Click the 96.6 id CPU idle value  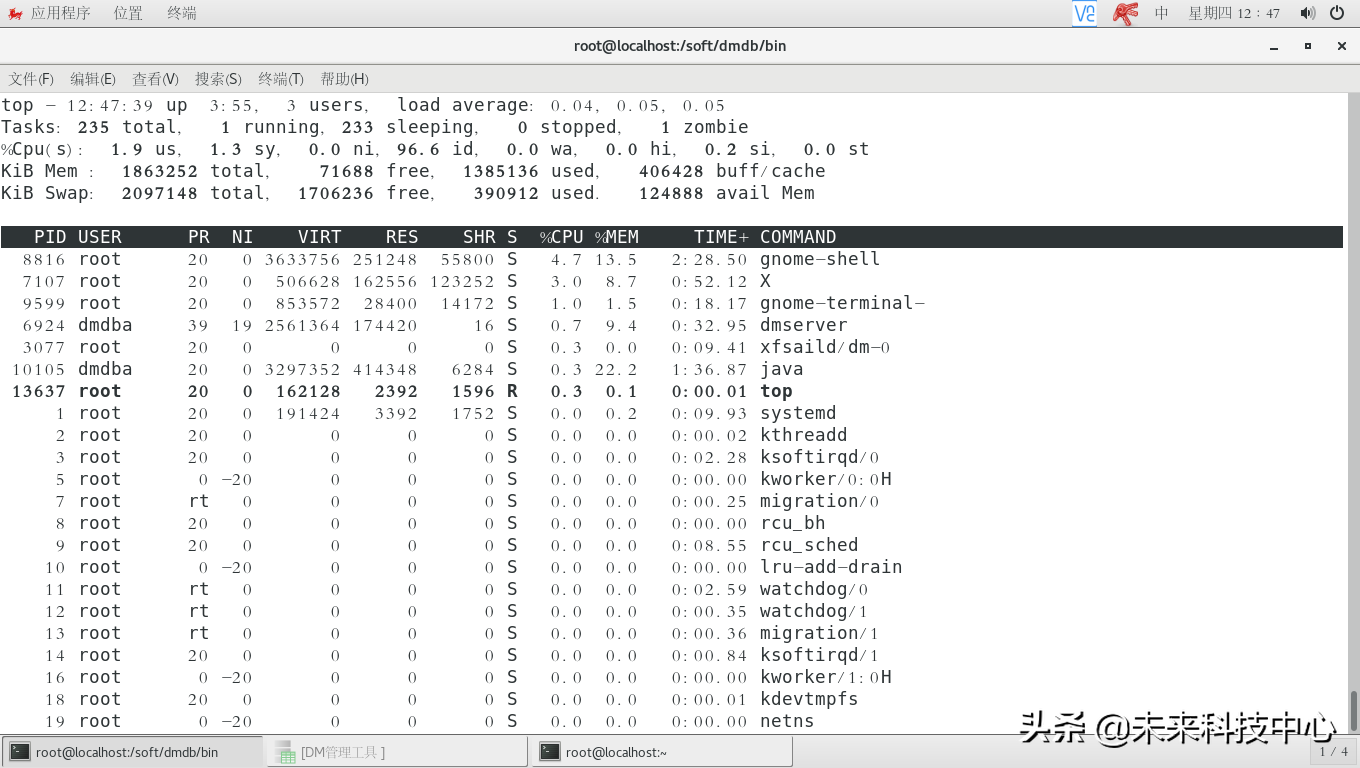[436, 149]
